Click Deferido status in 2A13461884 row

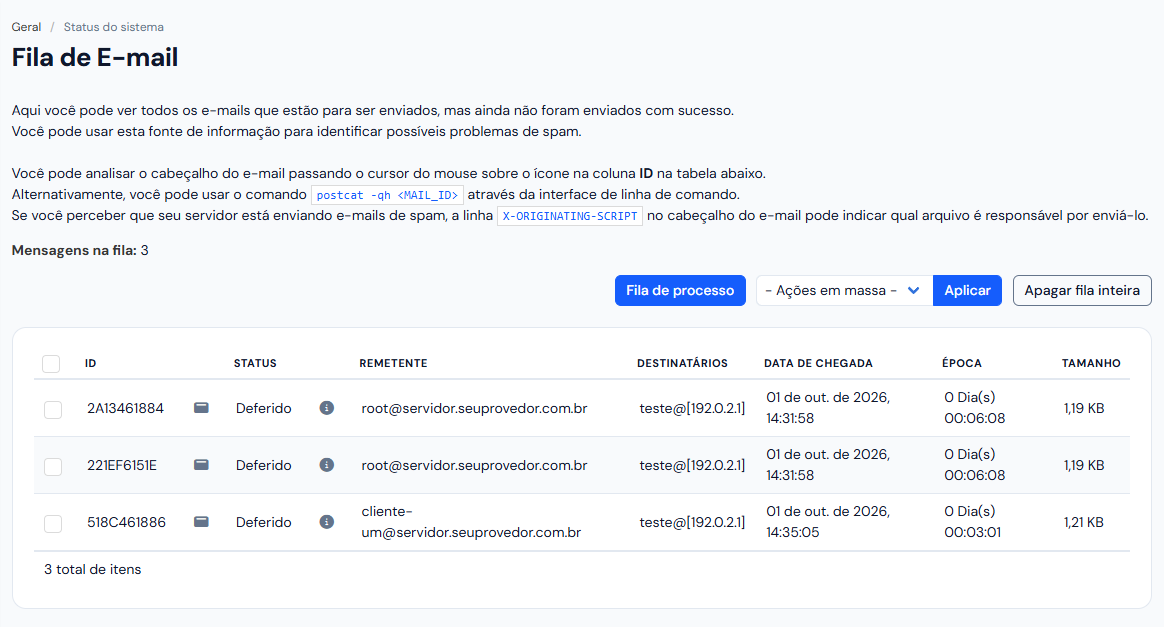coord(264,408)
